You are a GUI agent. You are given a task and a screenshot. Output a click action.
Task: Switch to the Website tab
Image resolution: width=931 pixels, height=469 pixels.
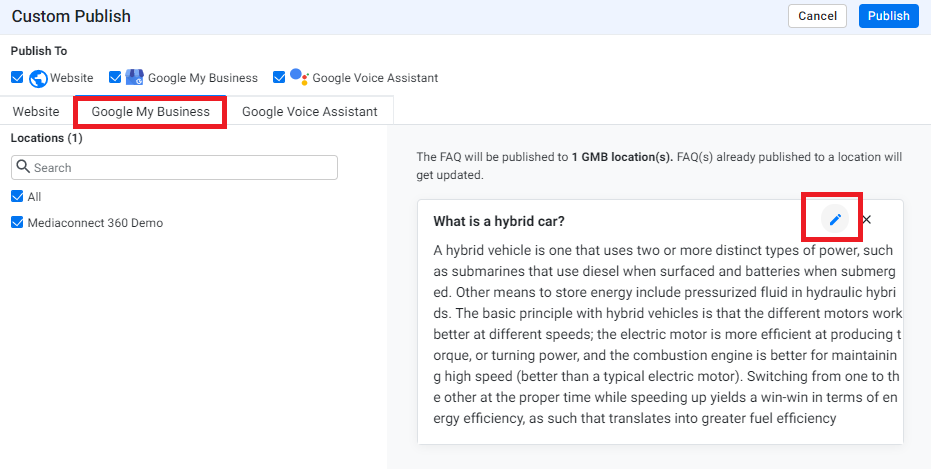36,111
